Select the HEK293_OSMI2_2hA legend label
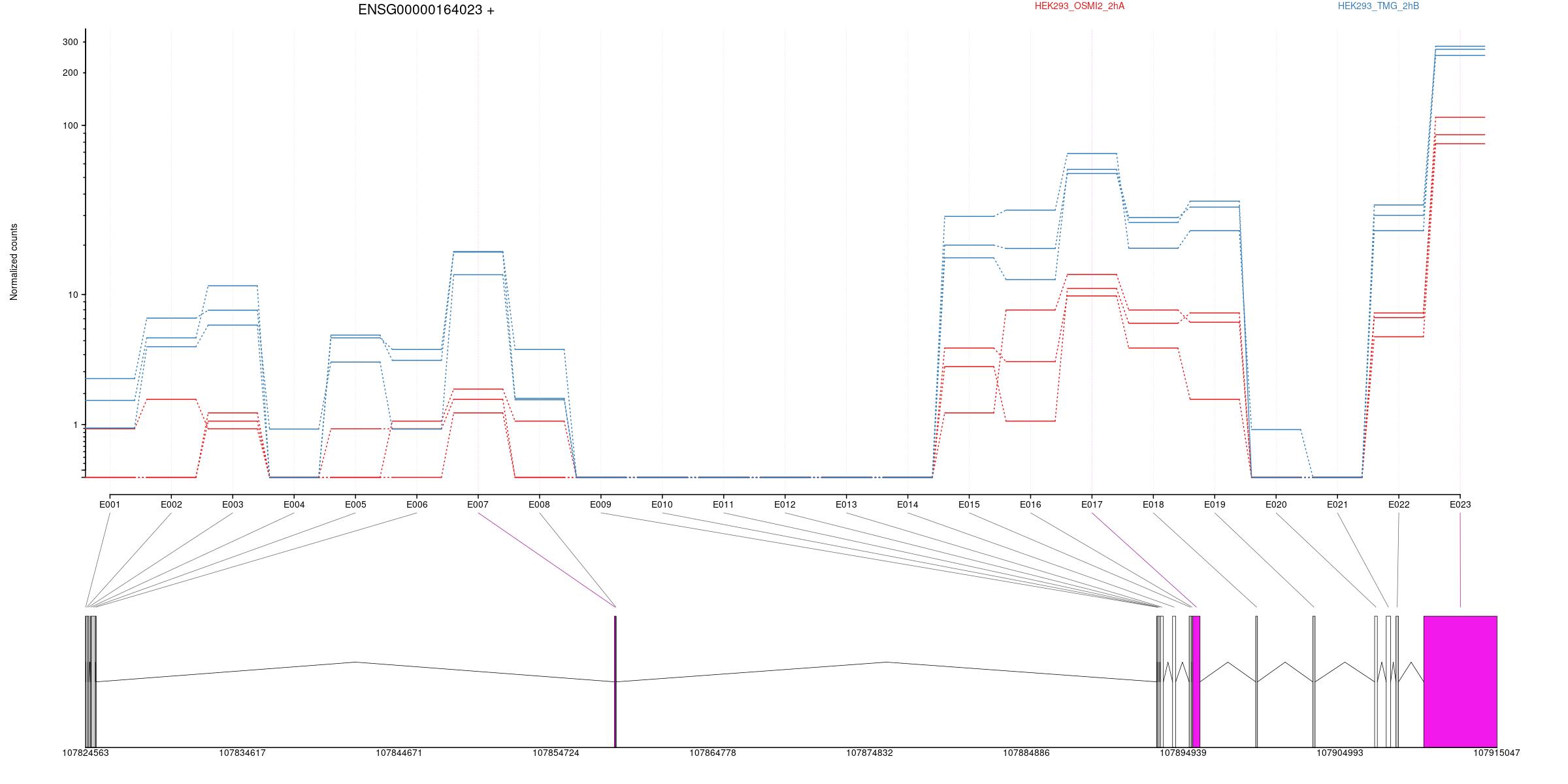The width and height of the screenshot is (1568, 784). pos(1079,6)
